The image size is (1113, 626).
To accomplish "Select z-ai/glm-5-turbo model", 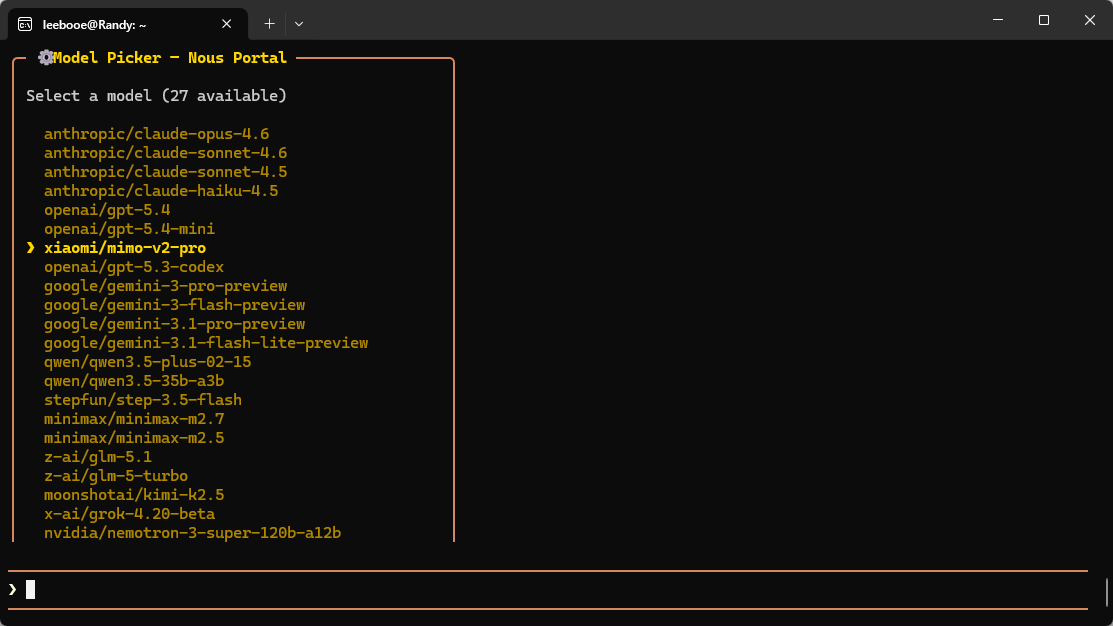I will 116,476.
